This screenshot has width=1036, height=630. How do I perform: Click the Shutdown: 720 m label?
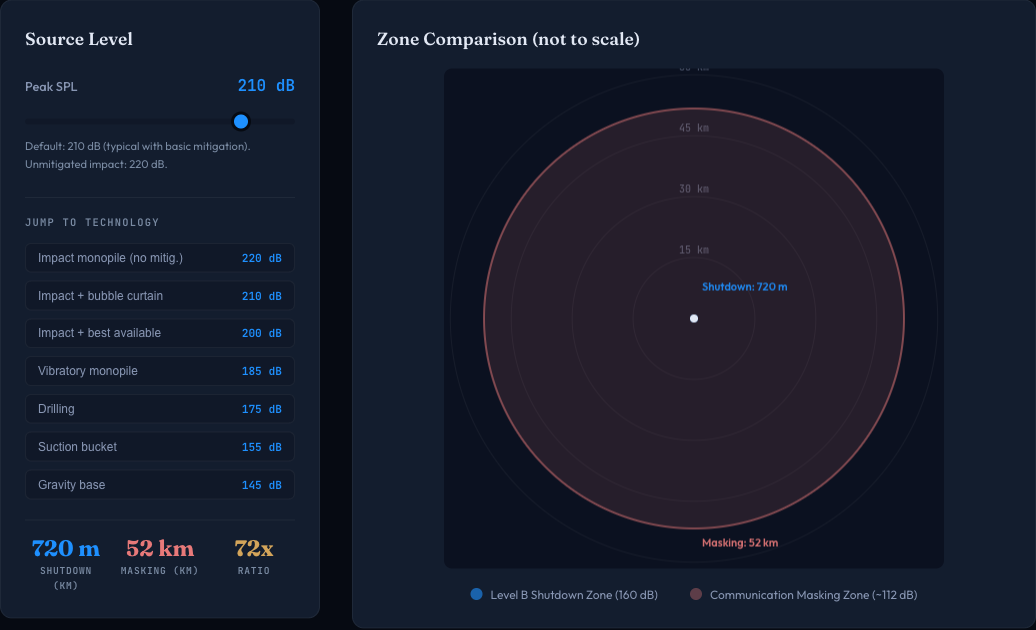coord(744,286)
